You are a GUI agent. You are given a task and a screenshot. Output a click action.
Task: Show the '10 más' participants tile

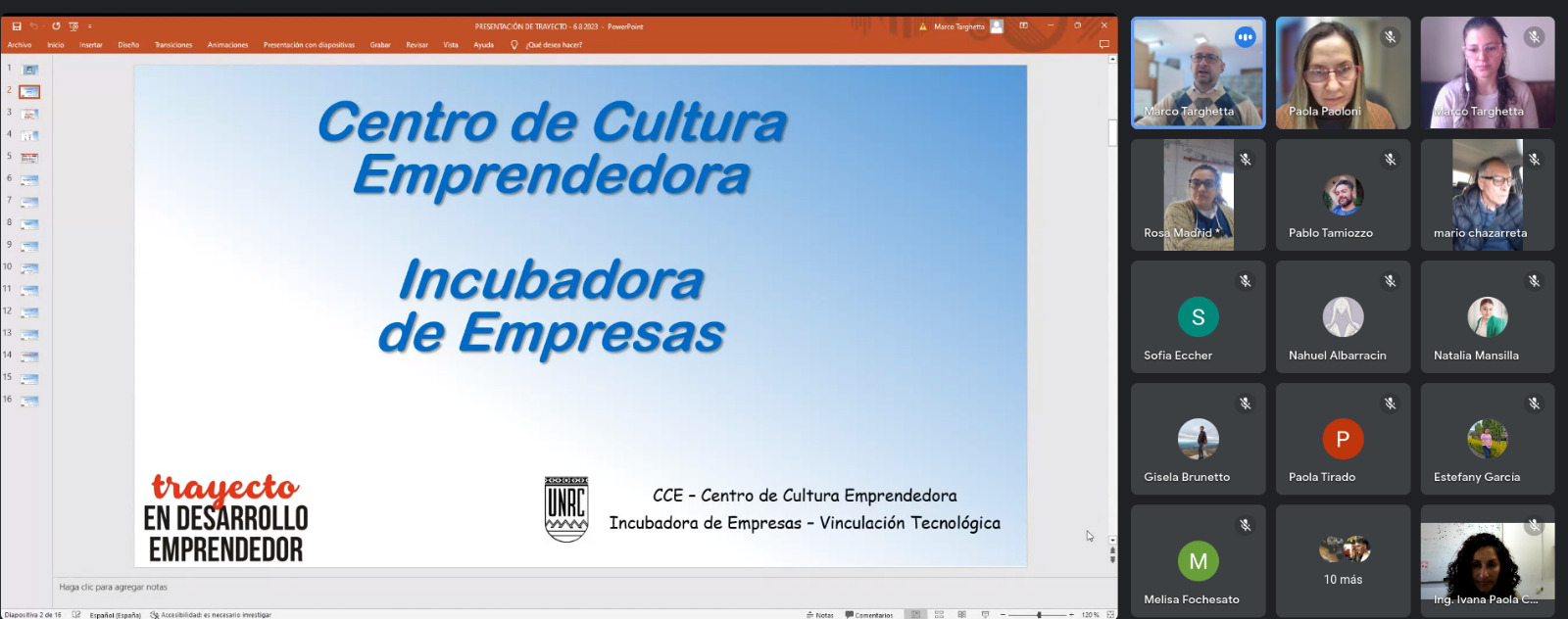coord(1343,560)
